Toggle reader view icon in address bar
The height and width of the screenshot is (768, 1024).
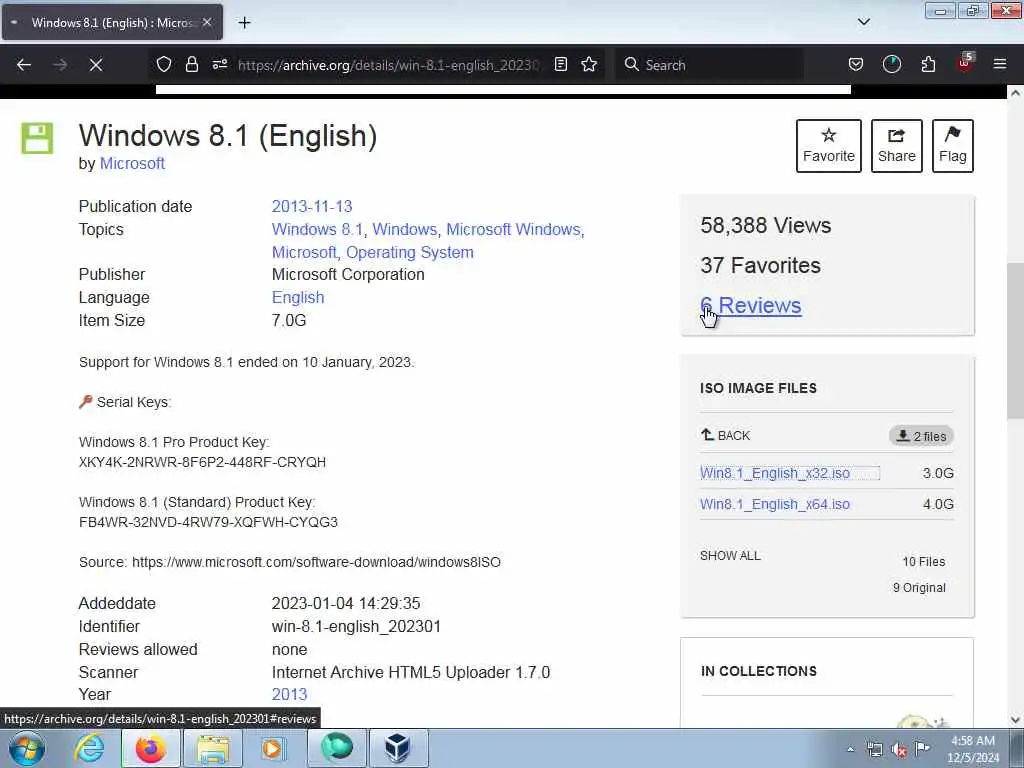pyautogui.click(x=560, y=64)
